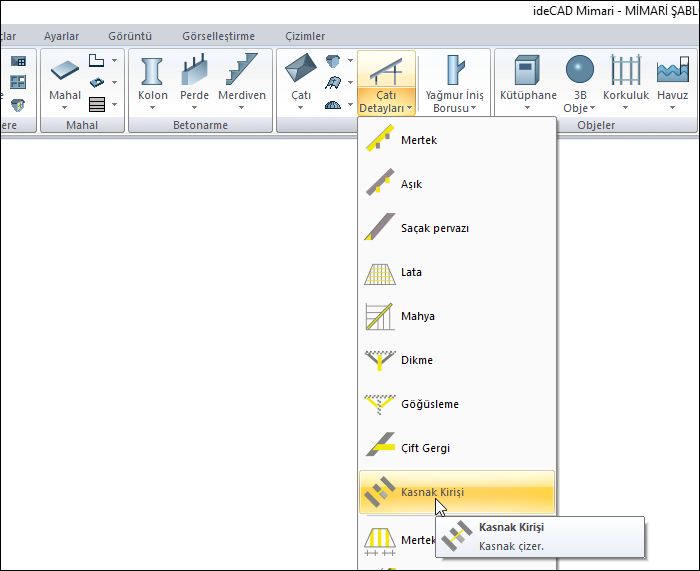700x571 pixels.
Task: Open the Yağmur İniş Borusu dropdown arrow
Action: (x=473, y=108)
